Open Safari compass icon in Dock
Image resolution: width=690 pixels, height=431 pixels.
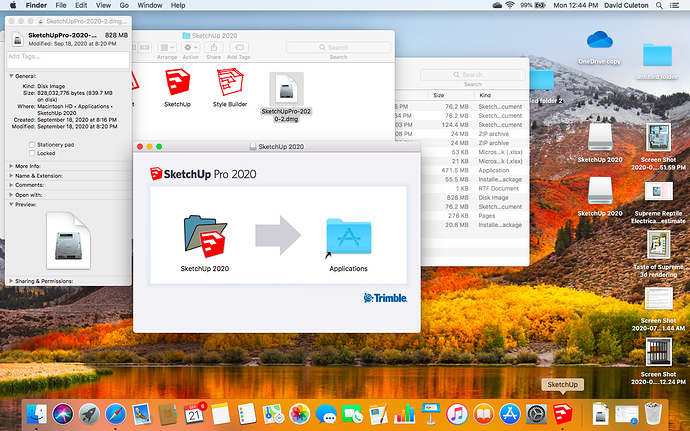click(115, 414)
